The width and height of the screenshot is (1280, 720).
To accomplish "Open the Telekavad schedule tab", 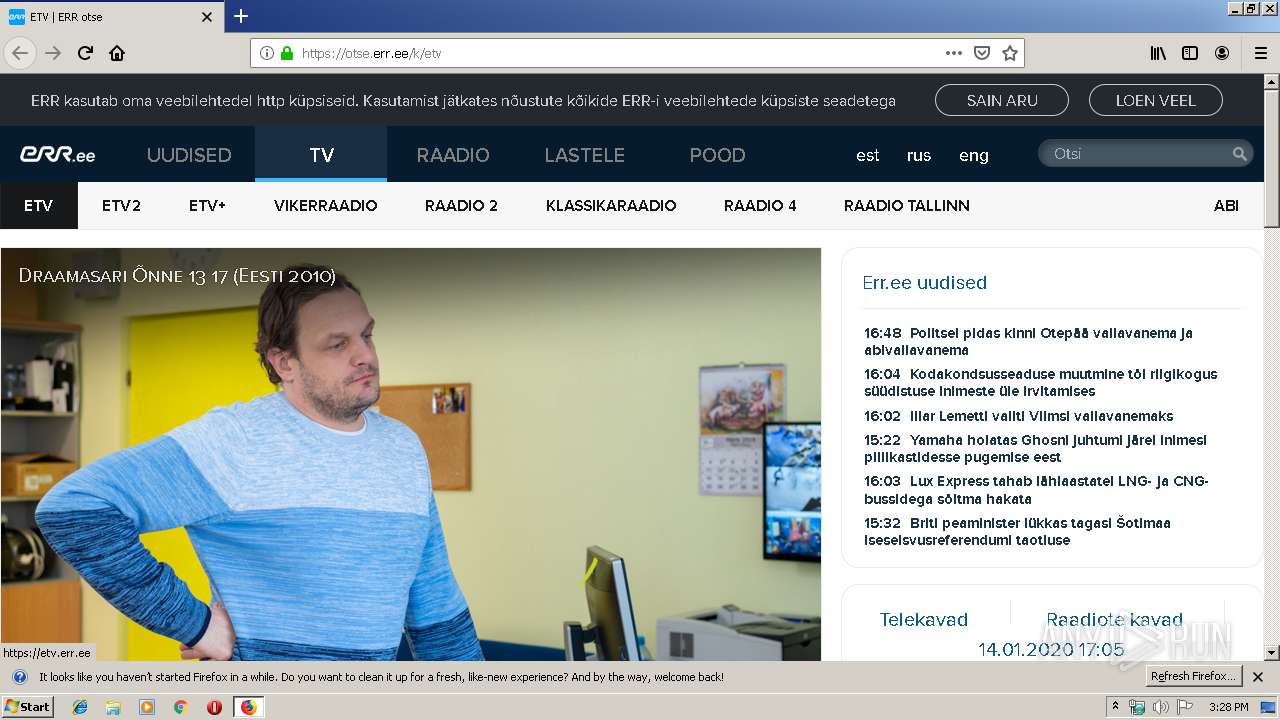I will click(x=924, y=619).
